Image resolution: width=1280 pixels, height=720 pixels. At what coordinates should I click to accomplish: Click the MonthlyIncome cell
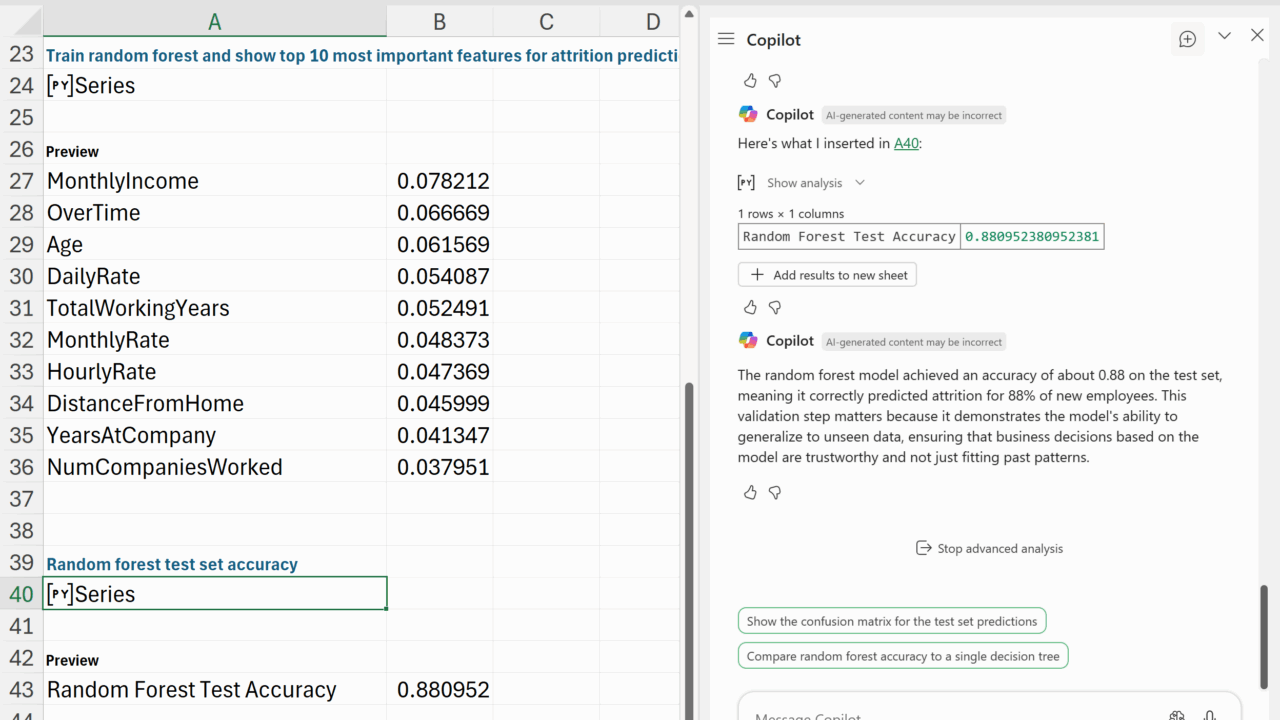214,181
